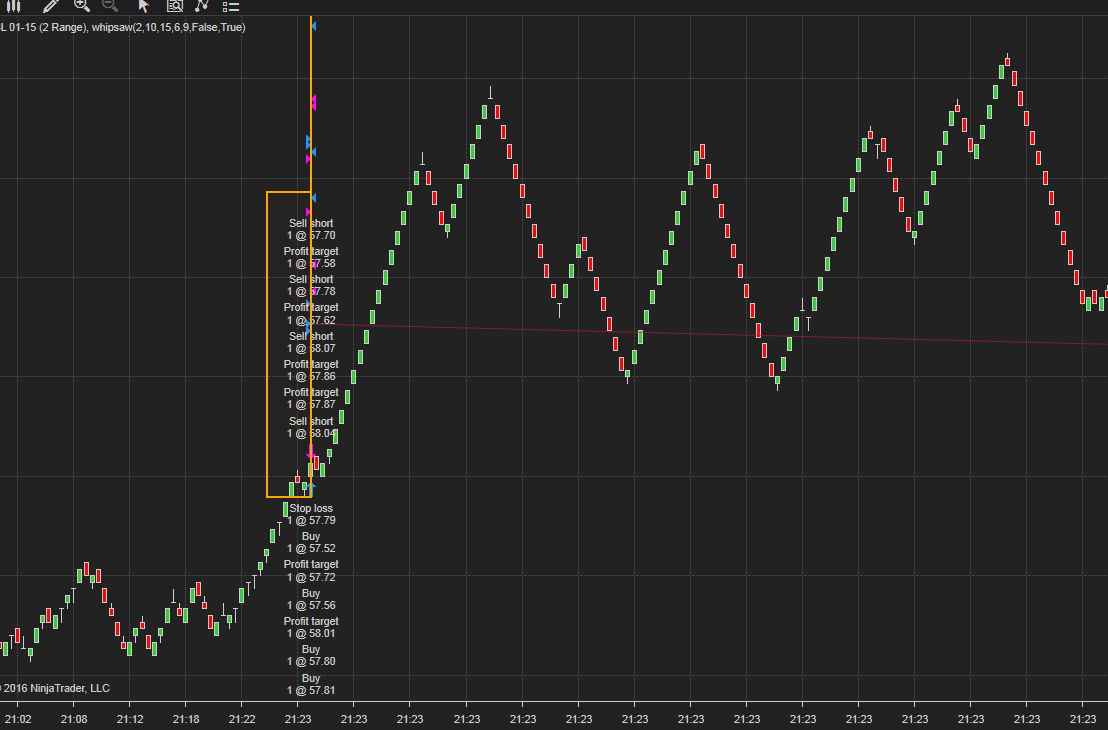Click the 21:08 time axis label
The height and width of the screenshot is (730, 1108).
click(x=73, y=719)
